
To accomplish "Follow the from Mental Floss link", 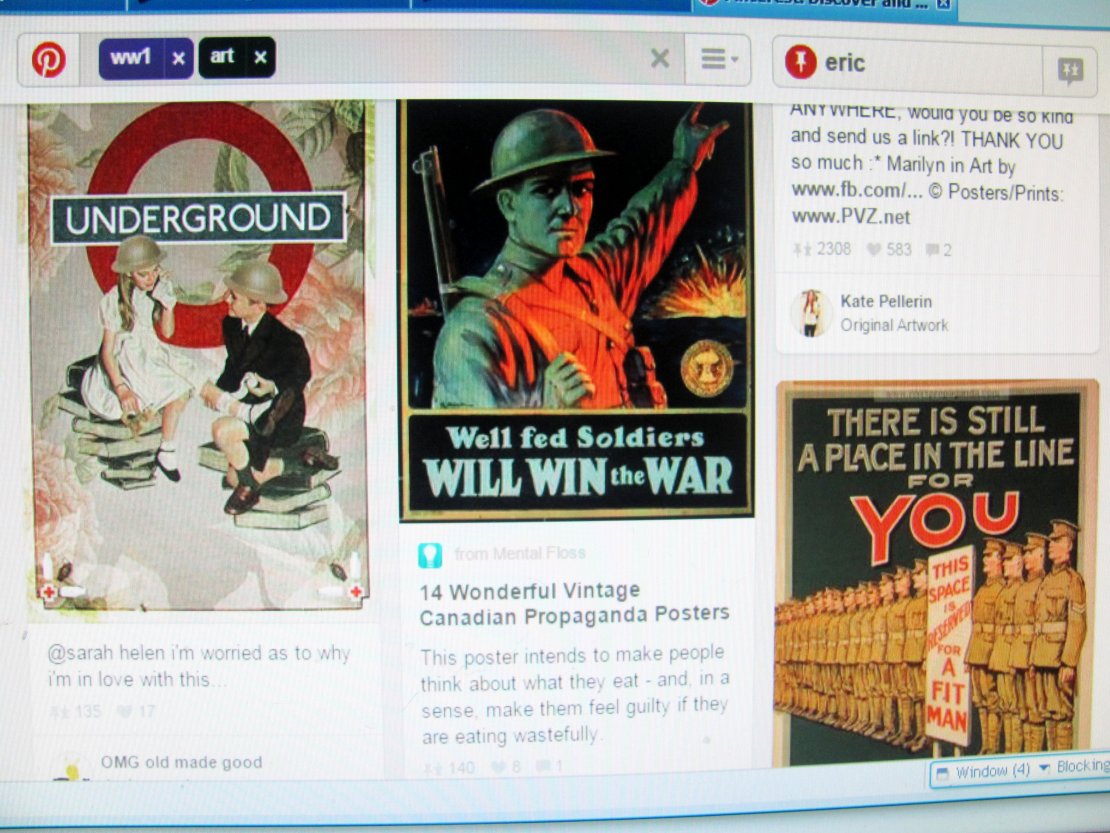I will point(520,553).
